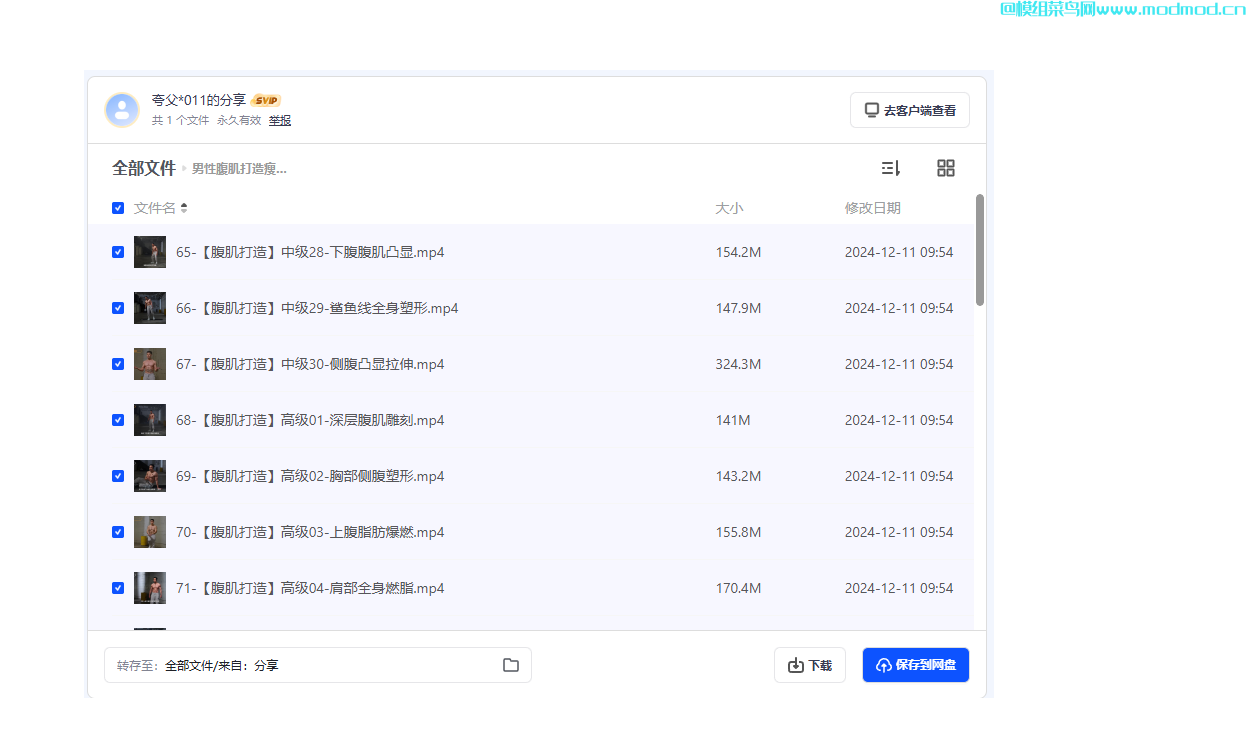Open thumbnail of video 70 上腹脂肪爆燃

click(150, 532)
